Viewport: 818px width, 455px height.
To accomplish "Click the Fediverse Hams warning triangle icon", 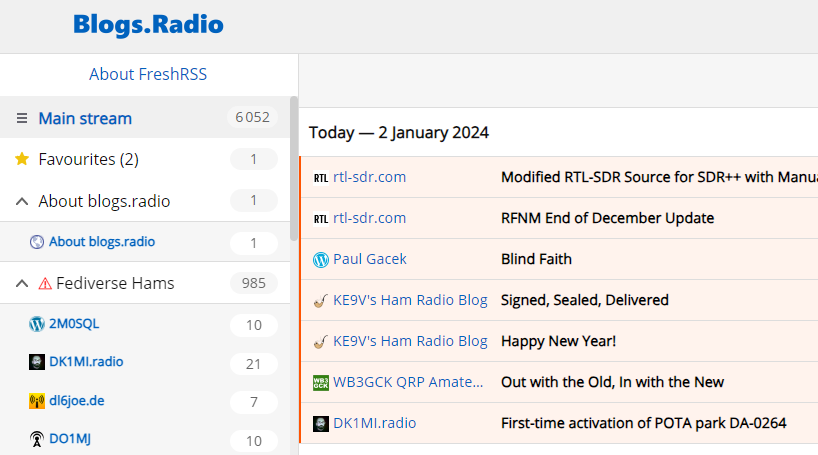I will pos(45,283).
